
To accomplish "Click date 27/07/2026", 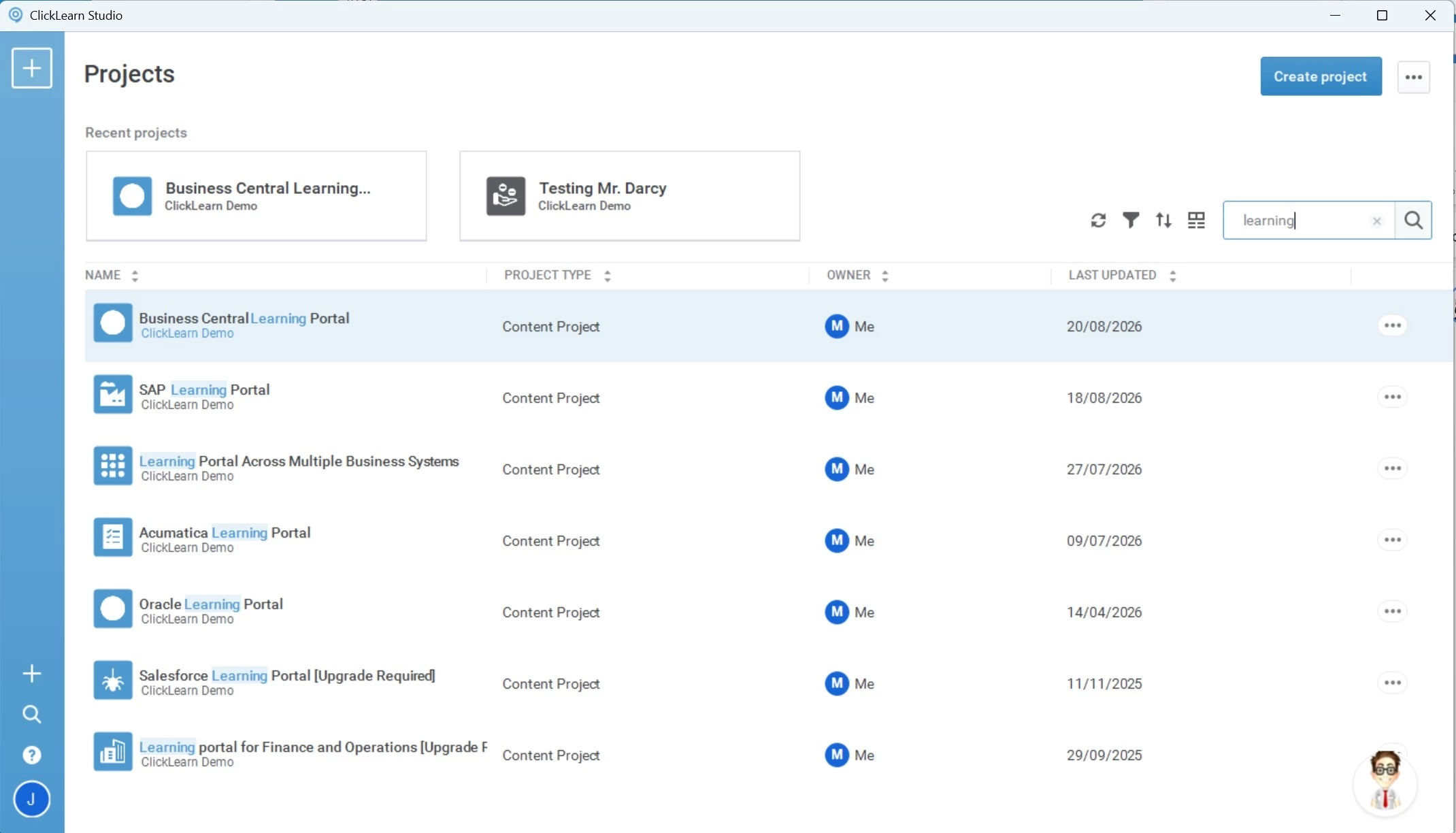I will (1104, 470).
